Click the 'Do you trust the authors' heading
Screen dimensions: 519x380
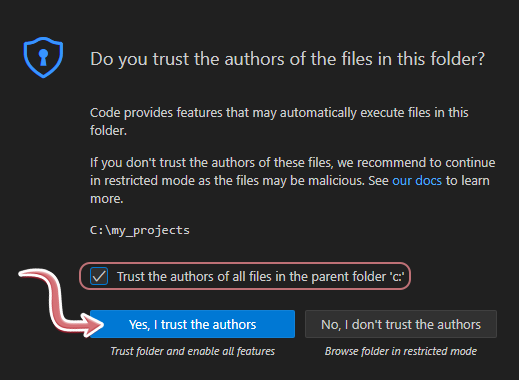click(287, 59)
